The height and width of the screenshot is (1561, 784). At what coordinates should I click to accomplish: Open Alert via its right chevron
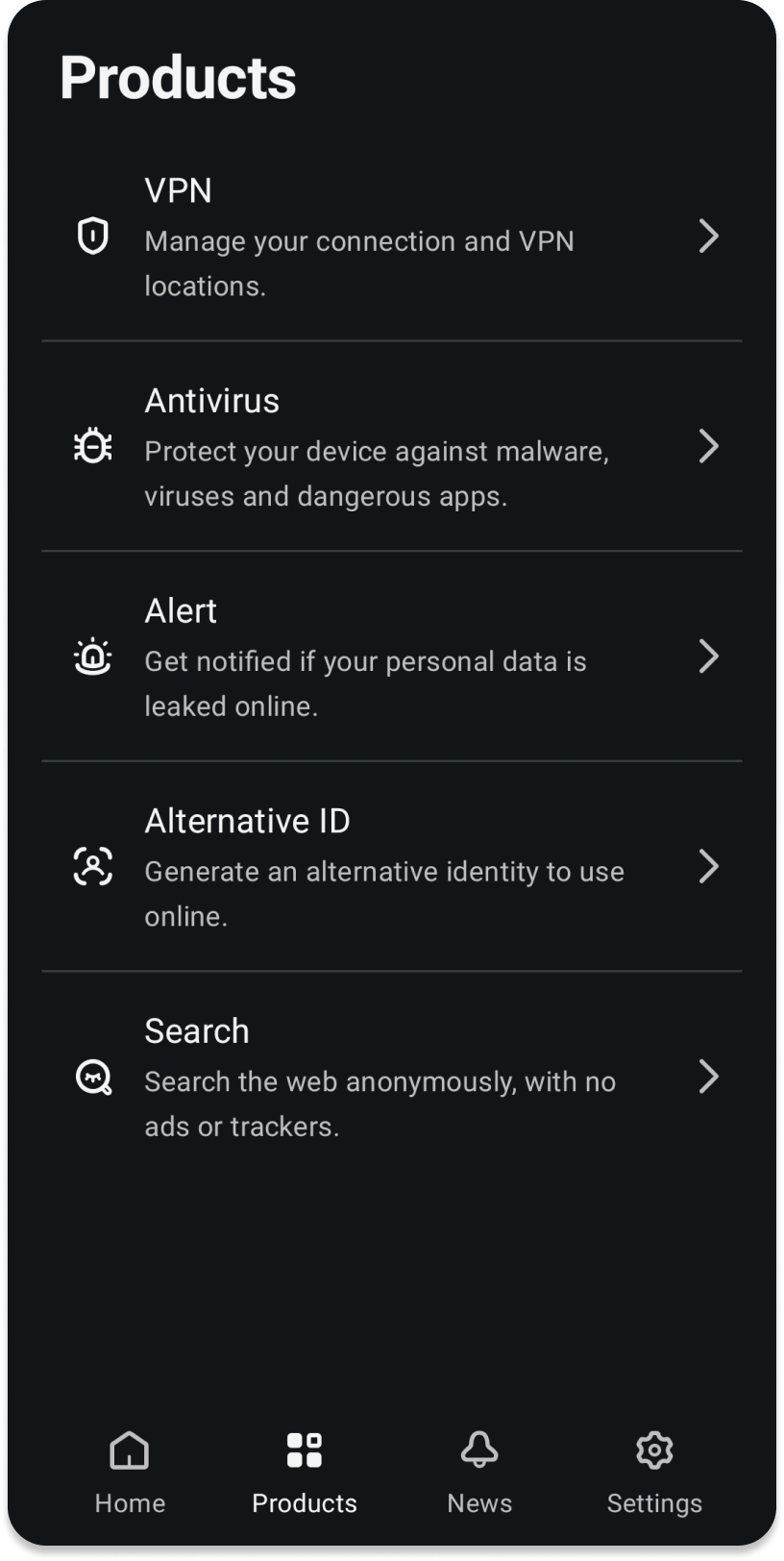tap(709, 657)
